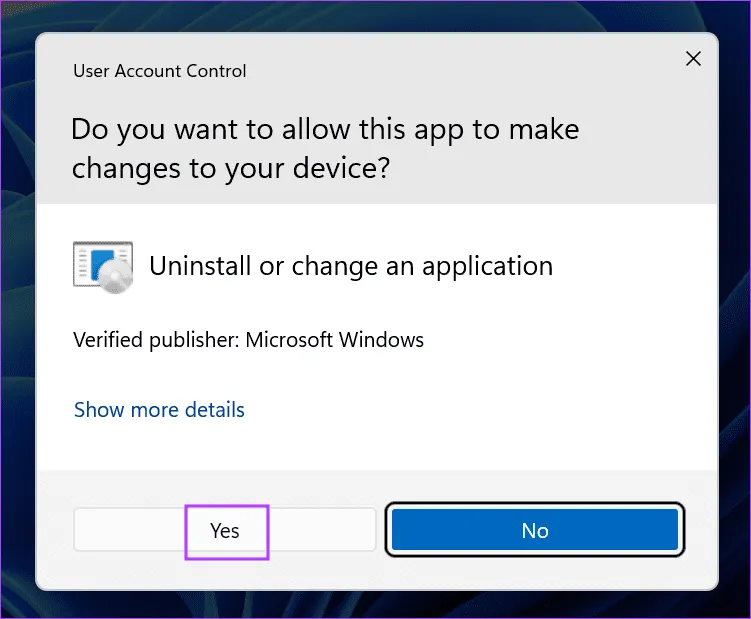
Task: Click the blank white area beside Show more details
Action: (480, 410)
